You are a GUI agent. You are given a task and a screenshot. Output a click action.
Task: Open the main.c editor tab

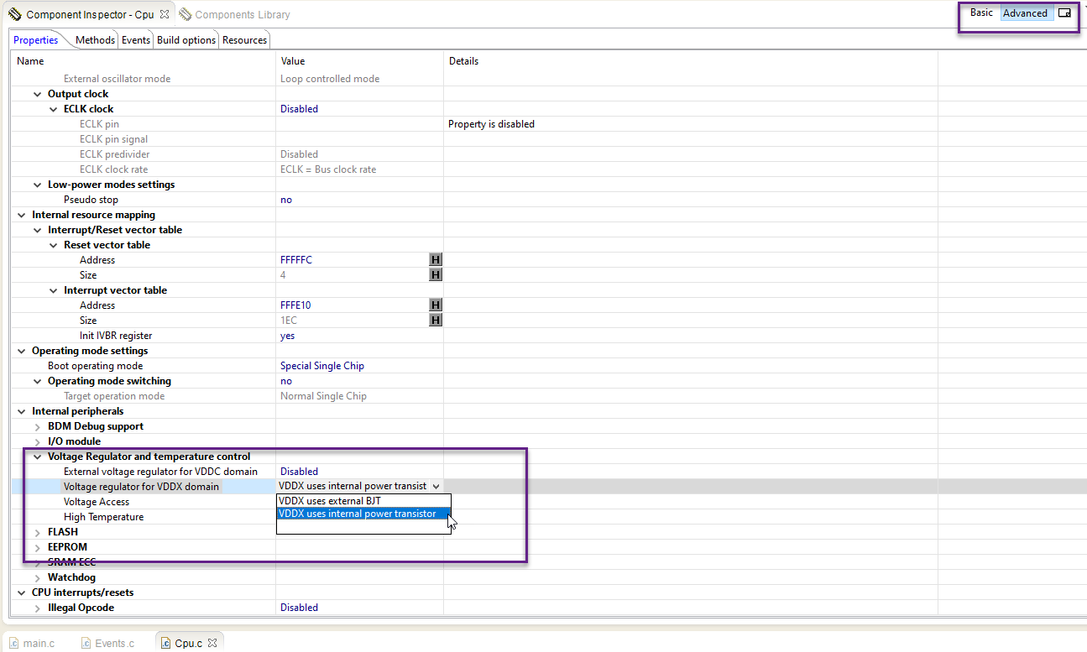click(39, 643)
